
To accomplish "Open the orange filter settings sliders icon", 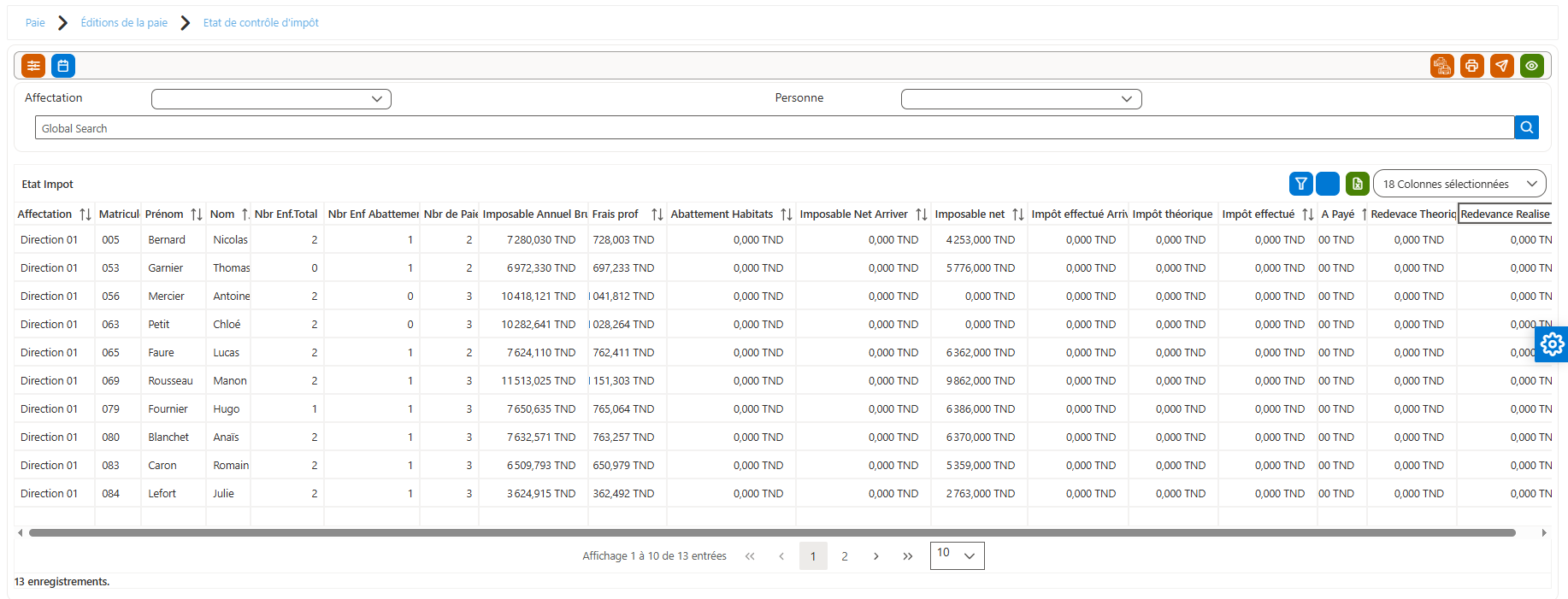I will (33, 66).
